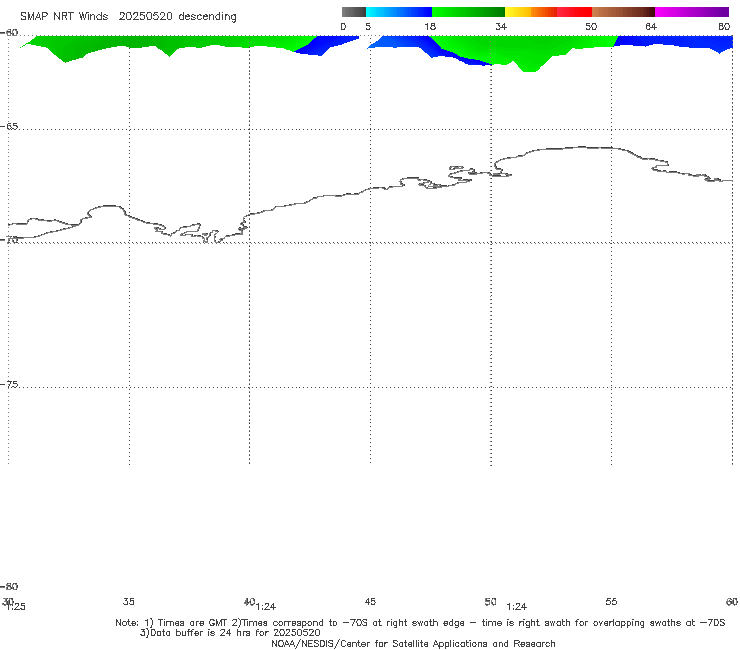This screenshot has width=740, height=650.
Task: Click the longitude 55 axis label
Action: 611,601
